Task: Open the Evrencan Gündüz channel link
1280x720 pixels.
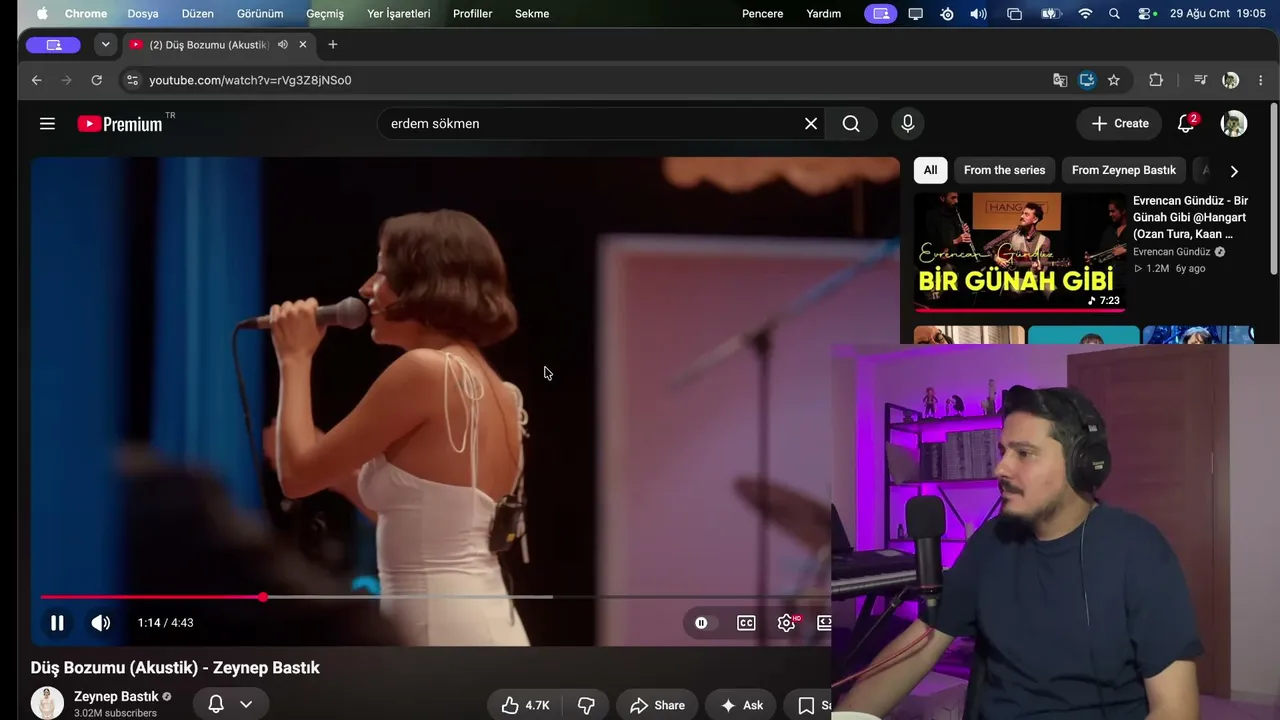Action: click(1172, 252)
